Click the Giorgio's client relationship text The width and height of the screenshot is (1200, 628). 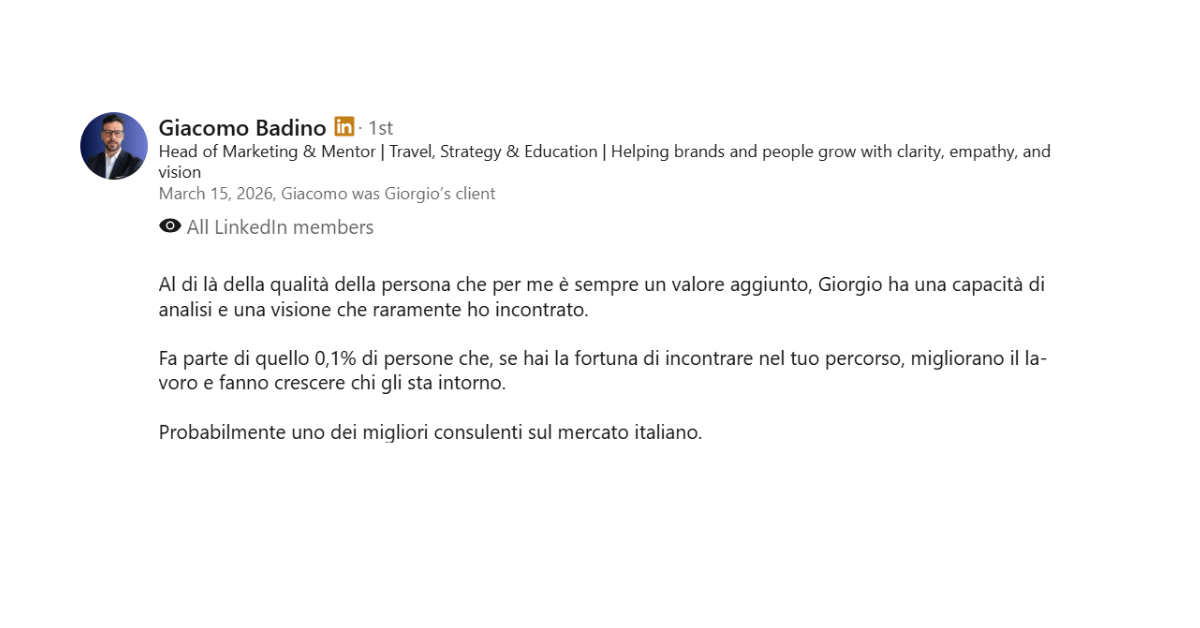coord(440,194)
